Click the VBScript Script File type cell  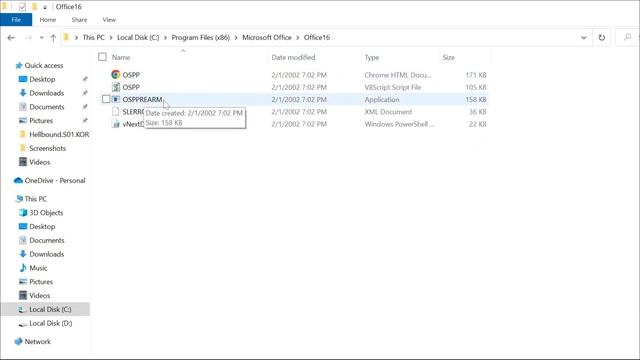392,87
